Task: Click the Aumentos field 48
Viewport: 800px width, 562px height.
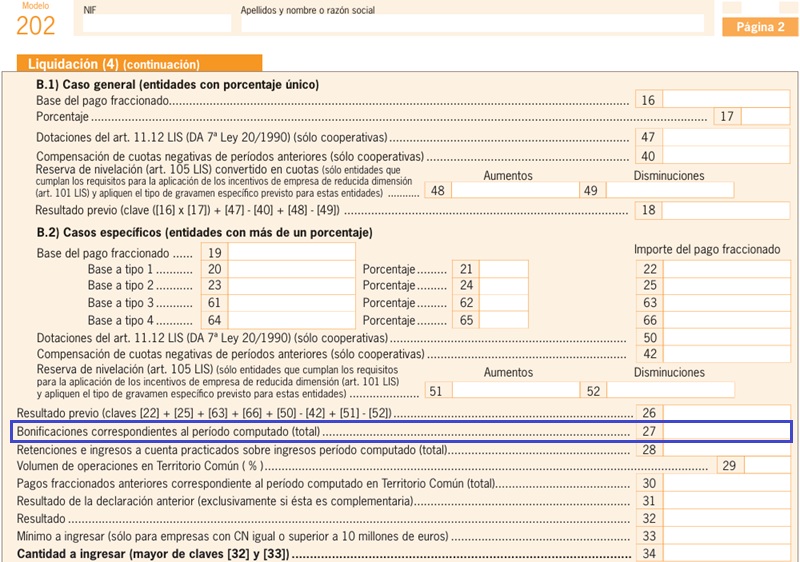Action: point(515,190)
